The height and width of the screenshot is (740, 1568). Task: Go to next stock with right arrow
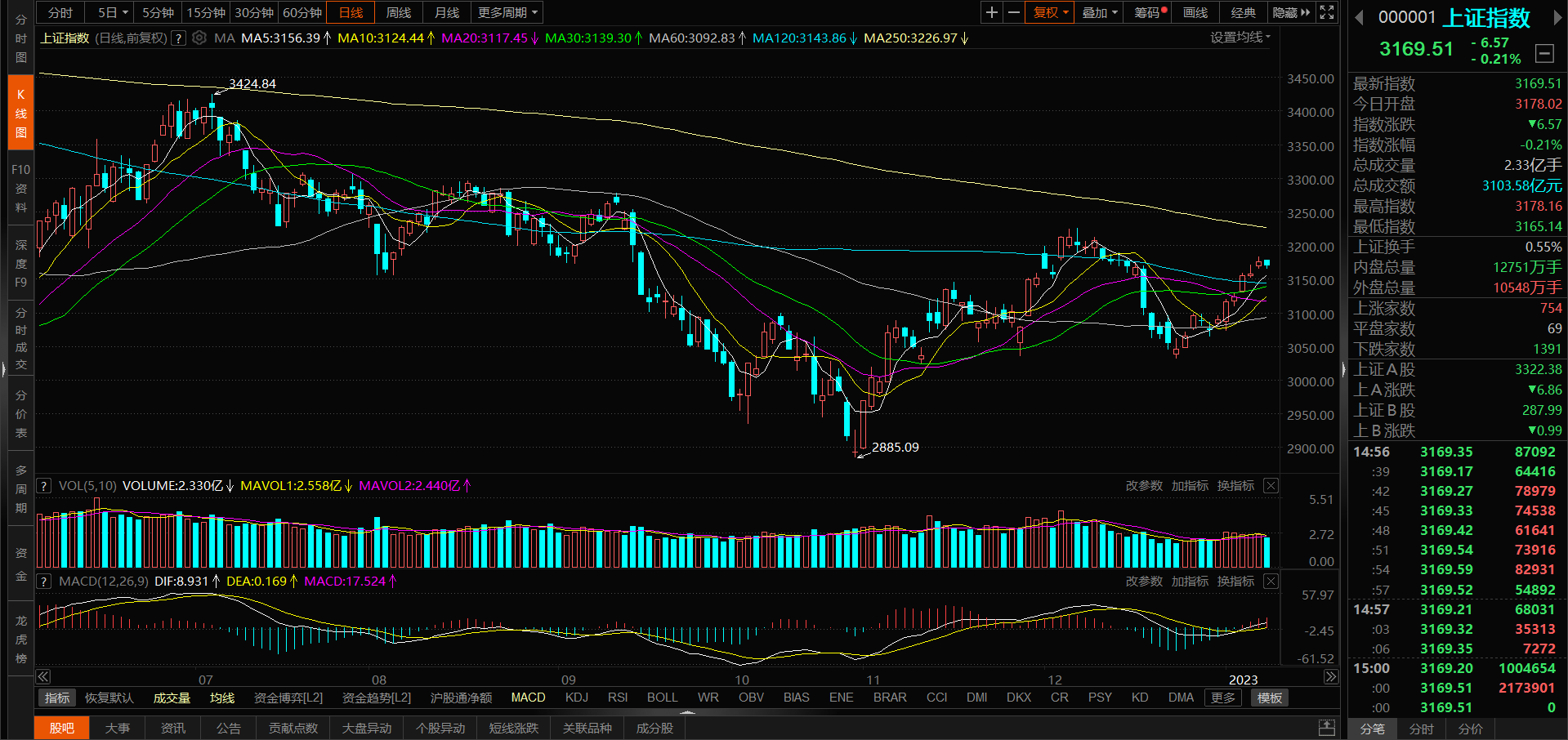click(1557, 17)
